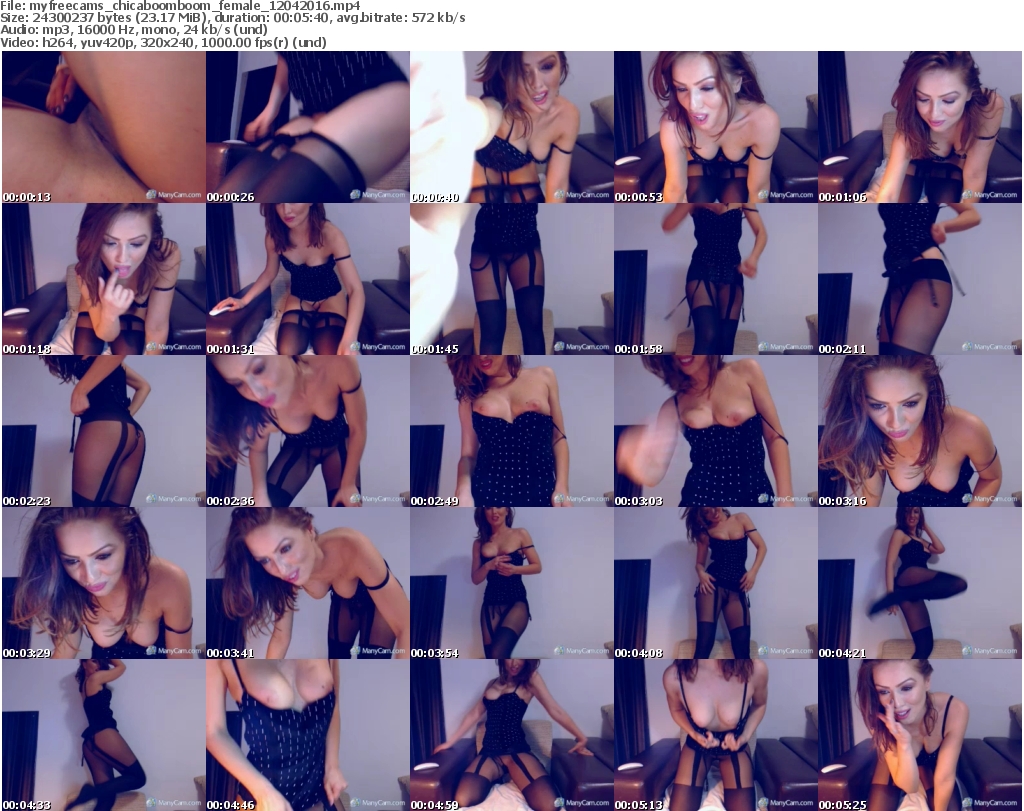The width and height of the screenshot is (1024, 811).
Task: Open the frame stamped 00:00:53
Action: tap(715, 127)
